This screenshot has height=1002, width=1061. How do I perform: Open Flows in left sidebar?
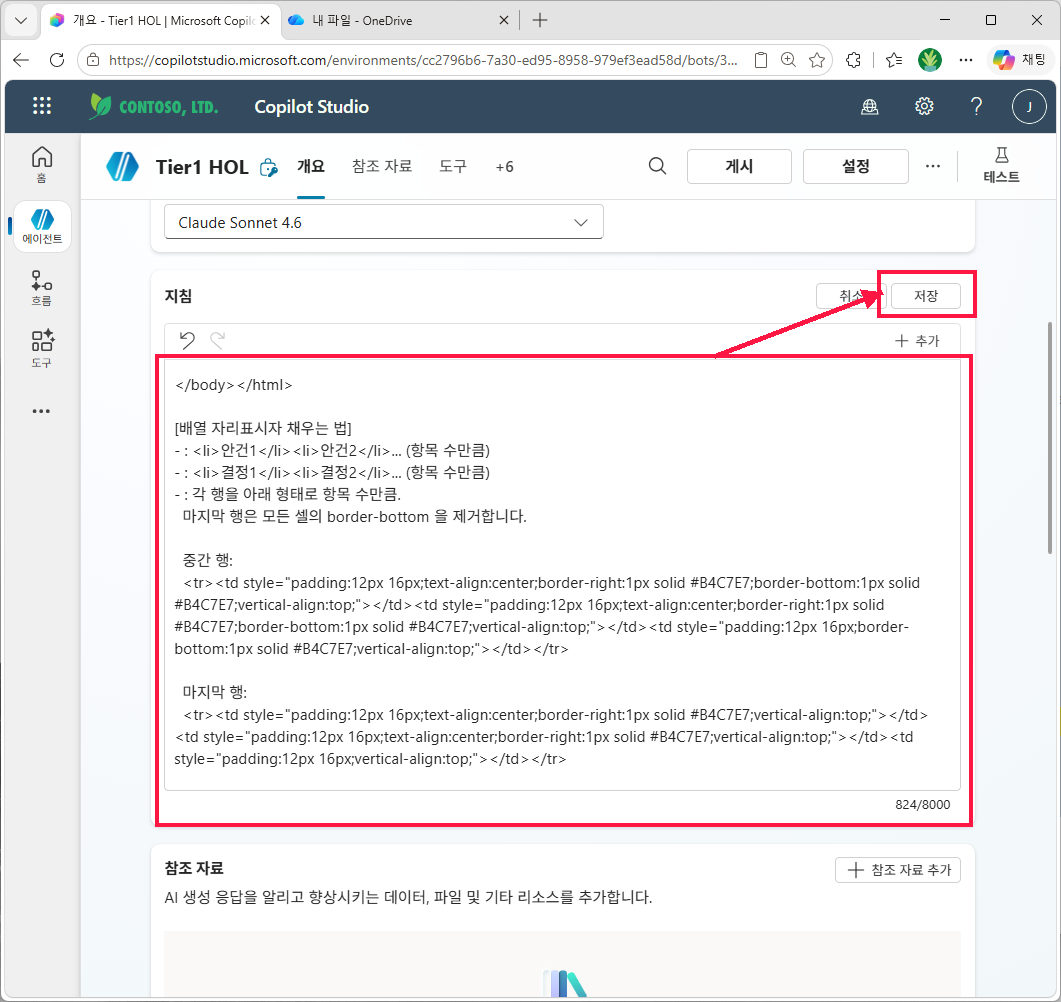(x=42, y=288)
